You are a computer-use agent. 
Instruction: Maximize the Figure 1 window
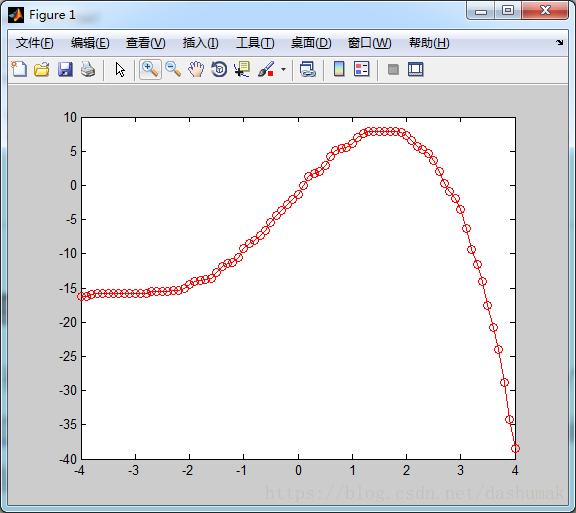click(508, 10)
